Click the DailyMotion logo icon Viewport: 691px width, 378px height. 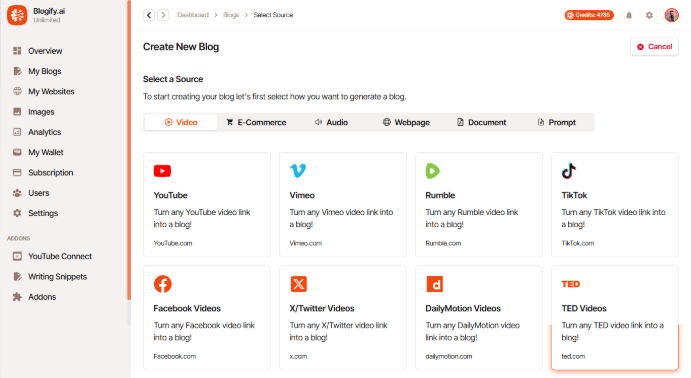435,284
